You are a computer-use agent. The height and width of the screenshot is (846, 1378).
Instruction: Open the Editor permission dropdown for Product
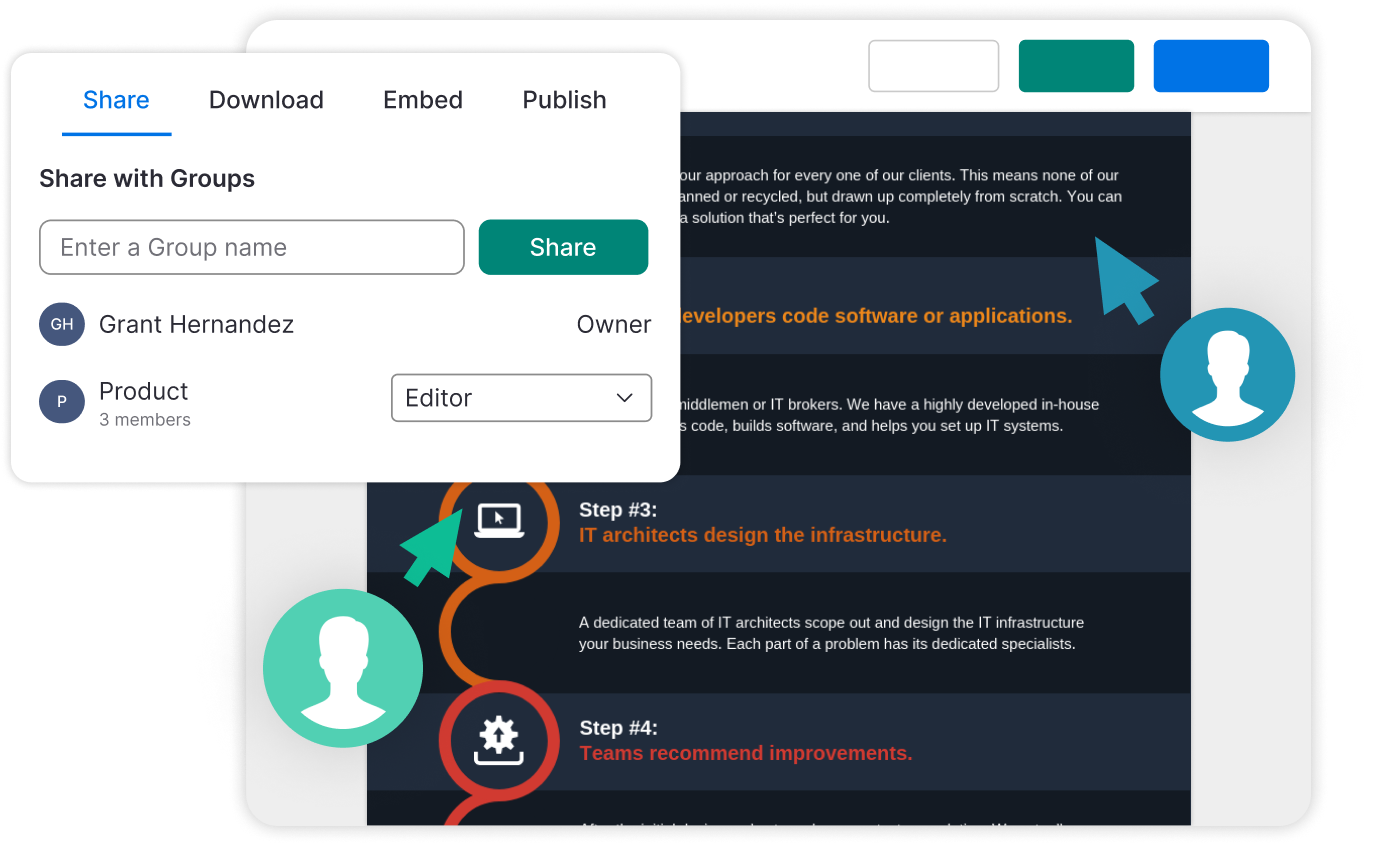521,398
